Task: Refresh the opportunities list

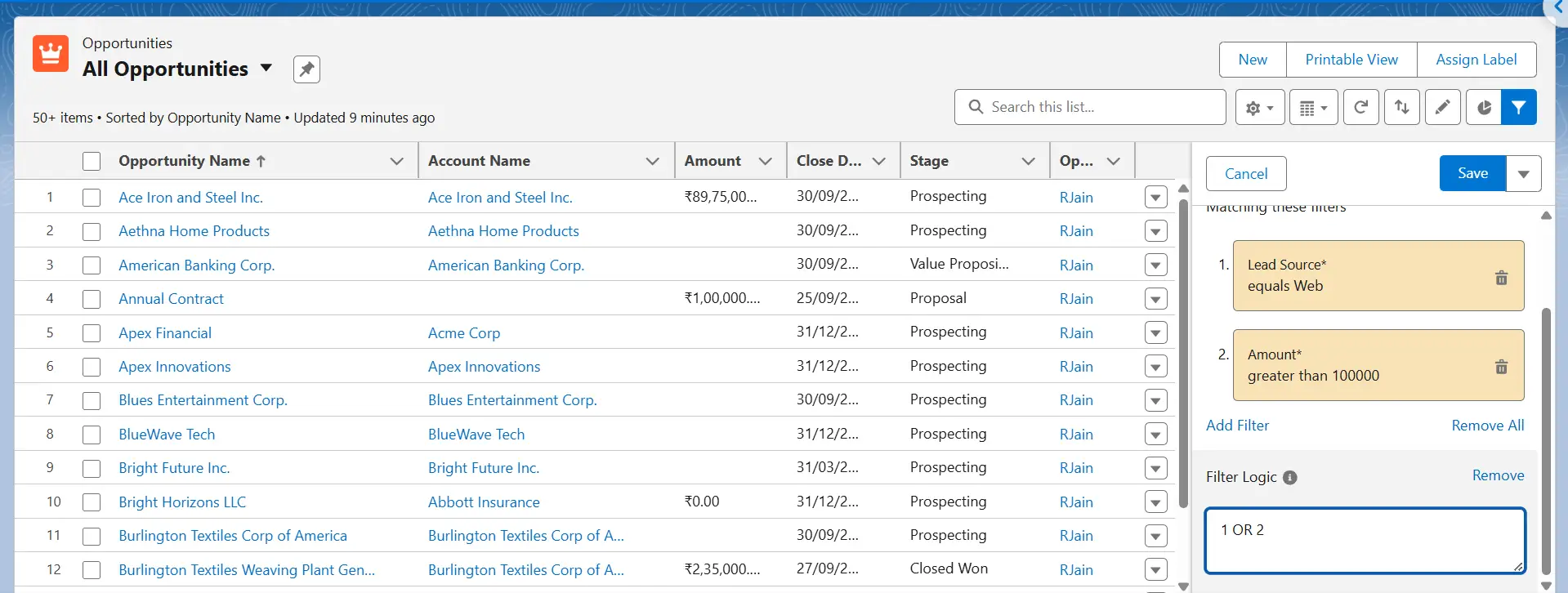Action: pyautogui.click(x=1361, y=107)
